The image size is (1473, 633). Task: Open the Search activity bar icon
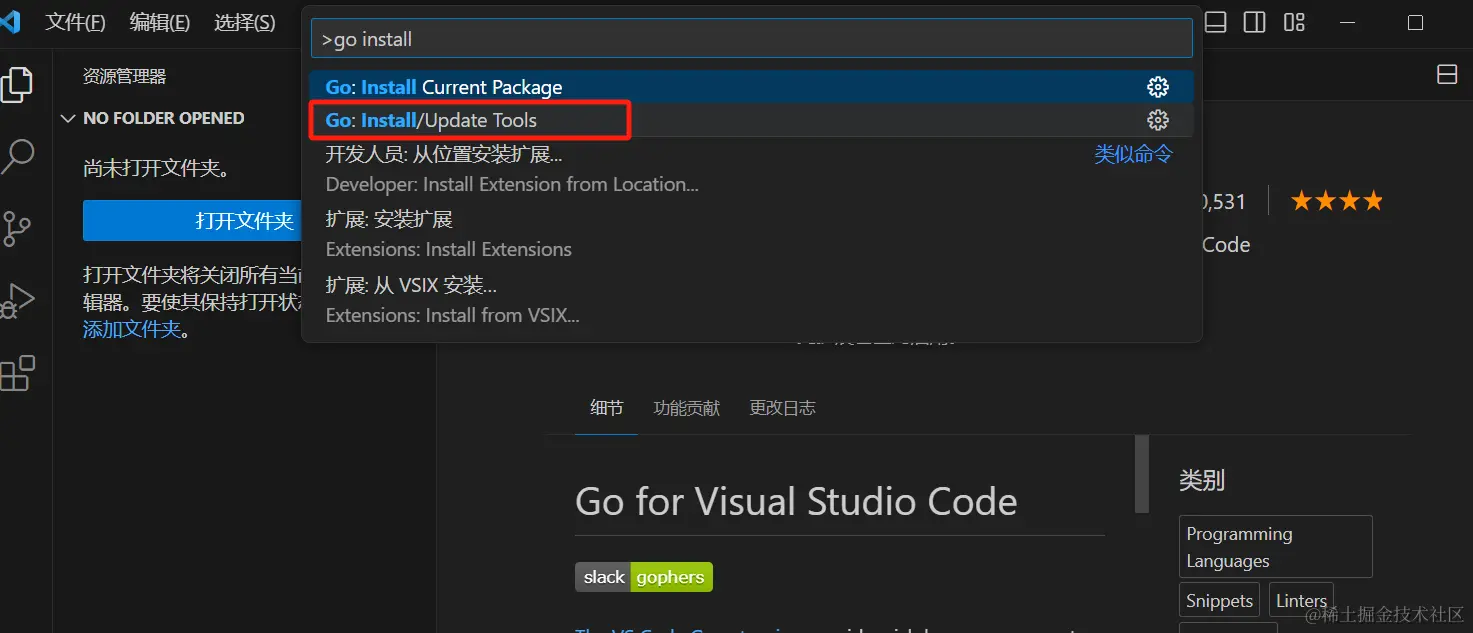pyautogui.click(x=17, y=157)
